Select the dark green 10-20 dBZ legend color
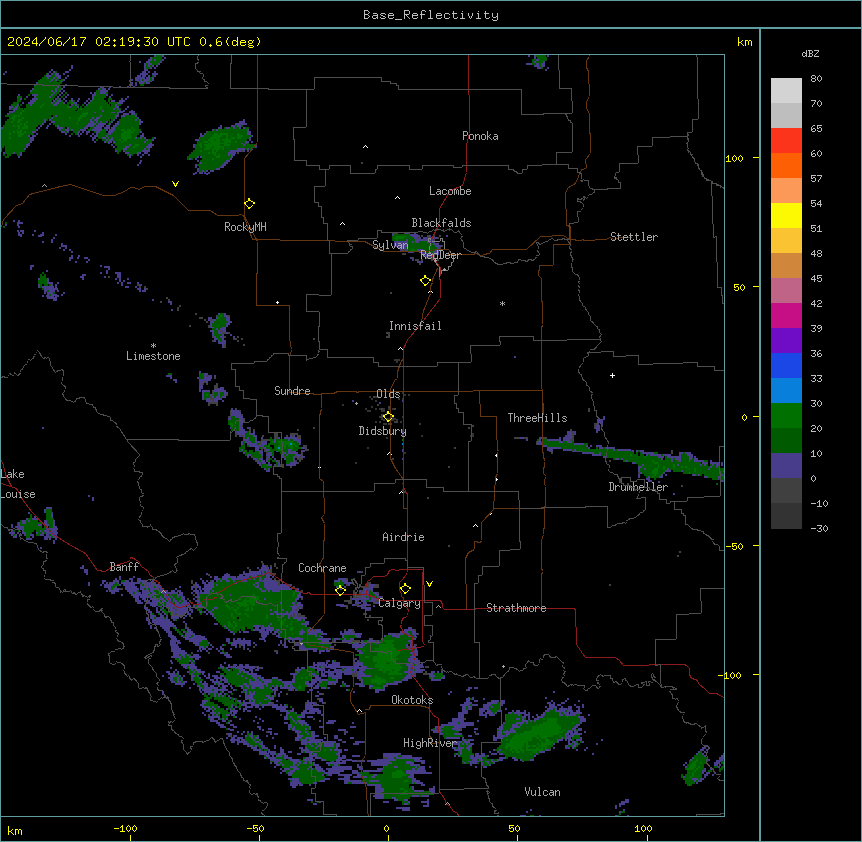 (x=786, y=441)
